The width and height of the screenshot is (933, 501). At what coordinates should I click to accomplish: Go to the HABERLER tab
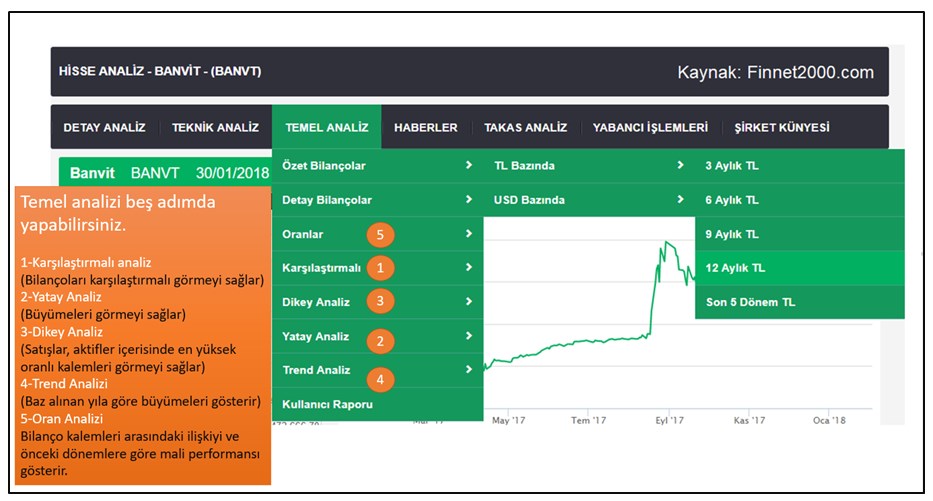click(425, 127)
